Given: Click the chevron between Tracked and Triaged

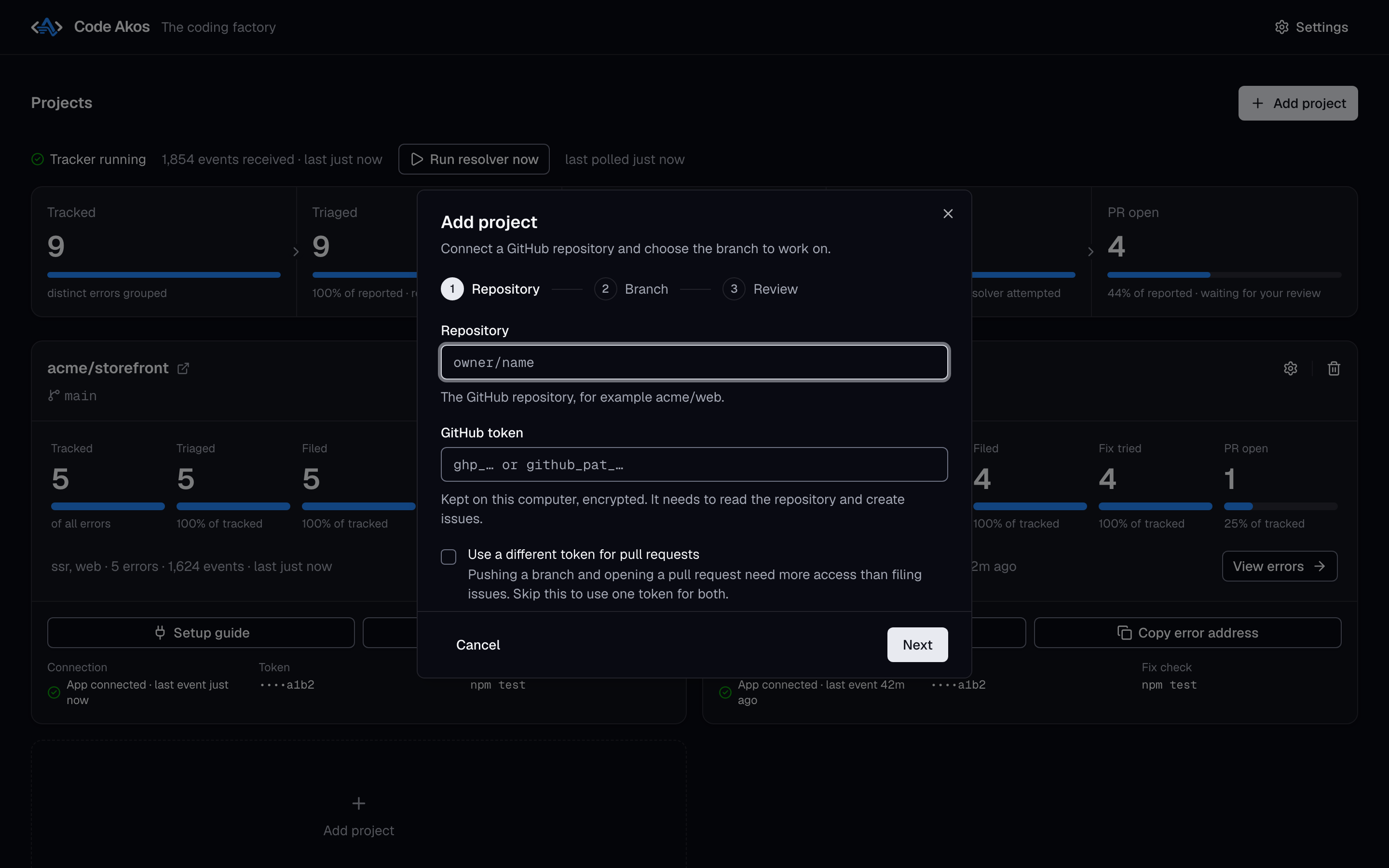Looking at the screenshot, I should tap(296, 251).
